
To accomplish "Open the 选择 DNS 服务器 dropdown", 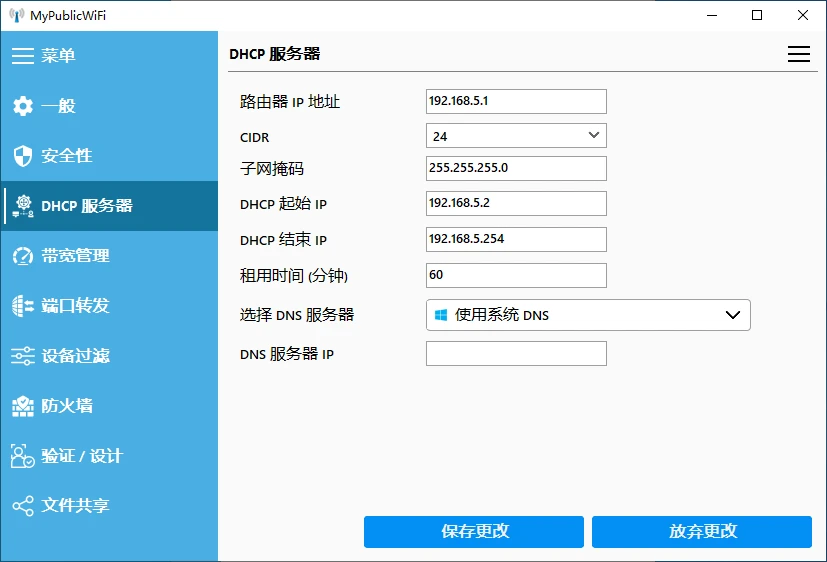I will (x=588, y=315).
